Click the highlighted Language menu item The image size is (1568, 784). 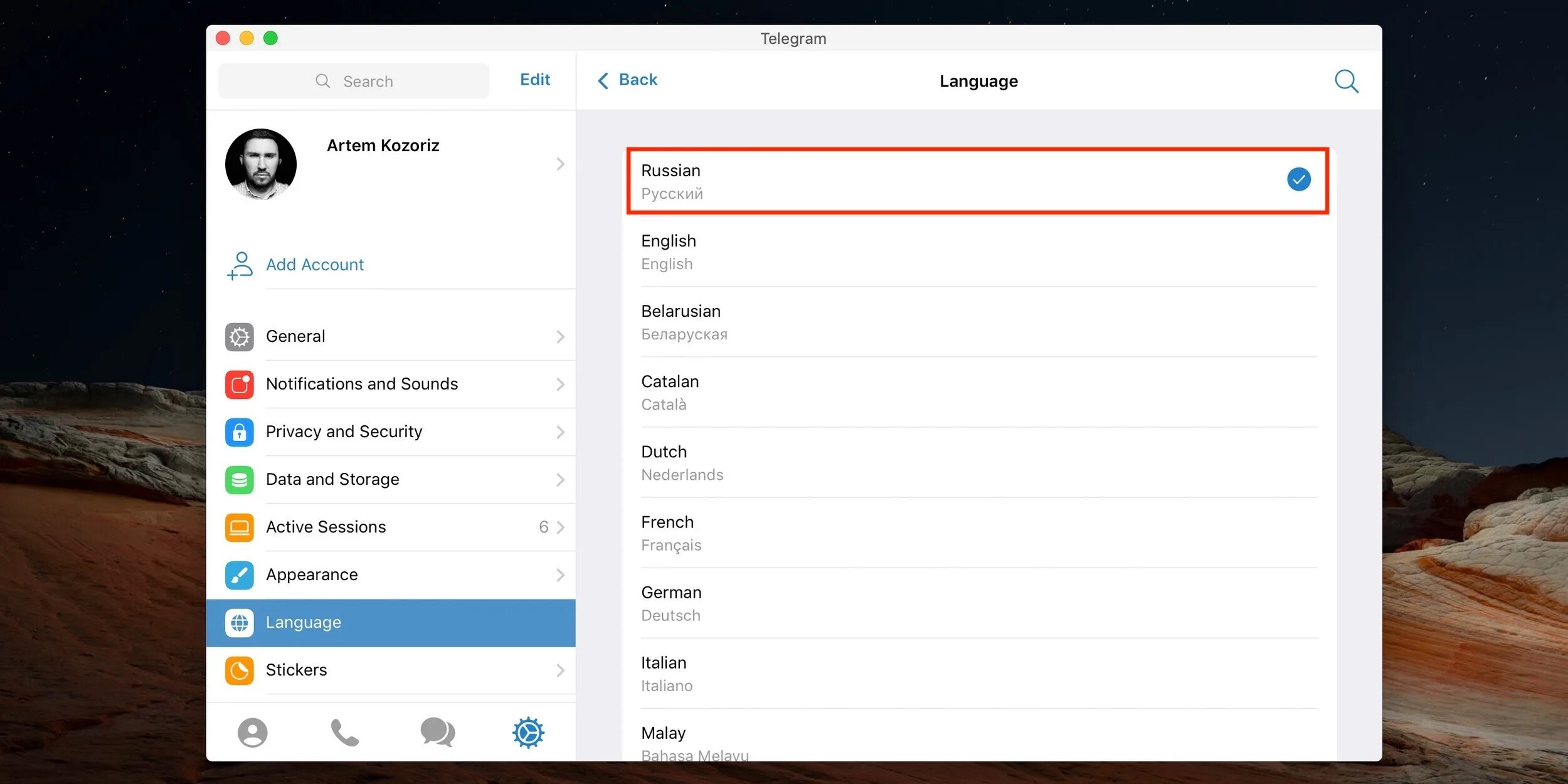tap(391, 623)
